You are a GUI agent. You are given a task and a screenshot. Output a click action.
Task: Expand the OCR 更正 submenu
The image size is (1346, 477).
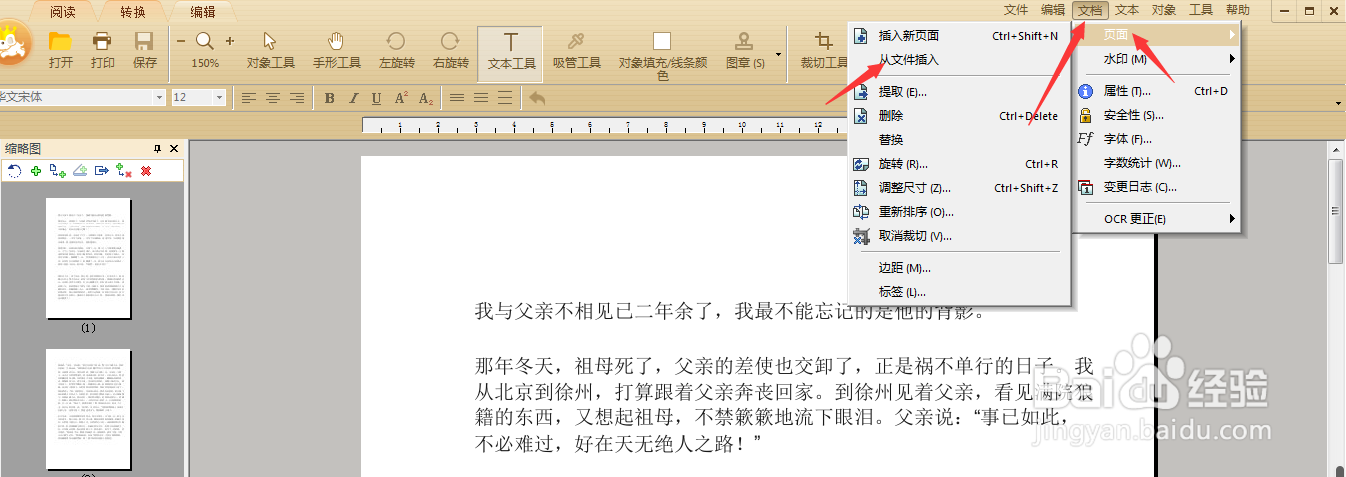(x=1157, y=218)
